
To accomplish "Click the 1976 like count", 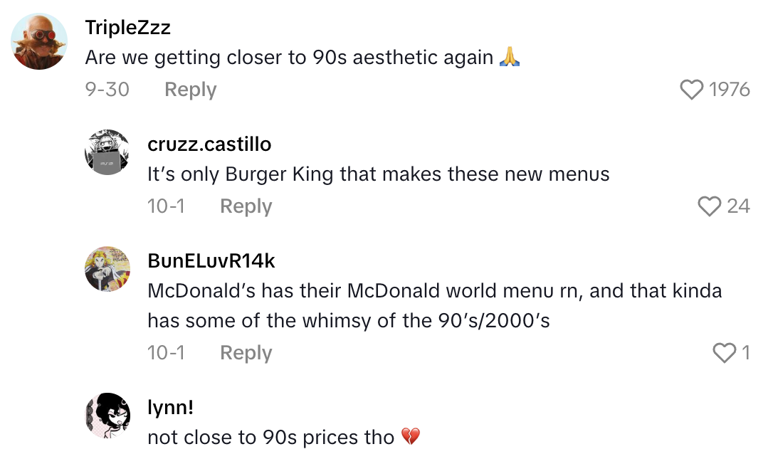I will pyautogui.click(x=729, y=90).
